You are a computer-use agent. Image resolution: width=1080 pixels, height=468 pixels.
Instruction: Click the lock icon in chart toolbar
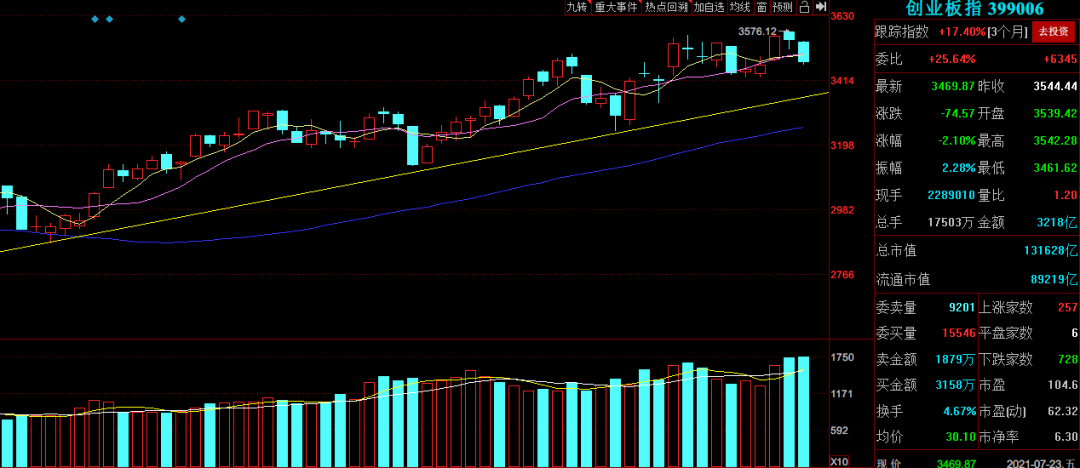point(804,7)
